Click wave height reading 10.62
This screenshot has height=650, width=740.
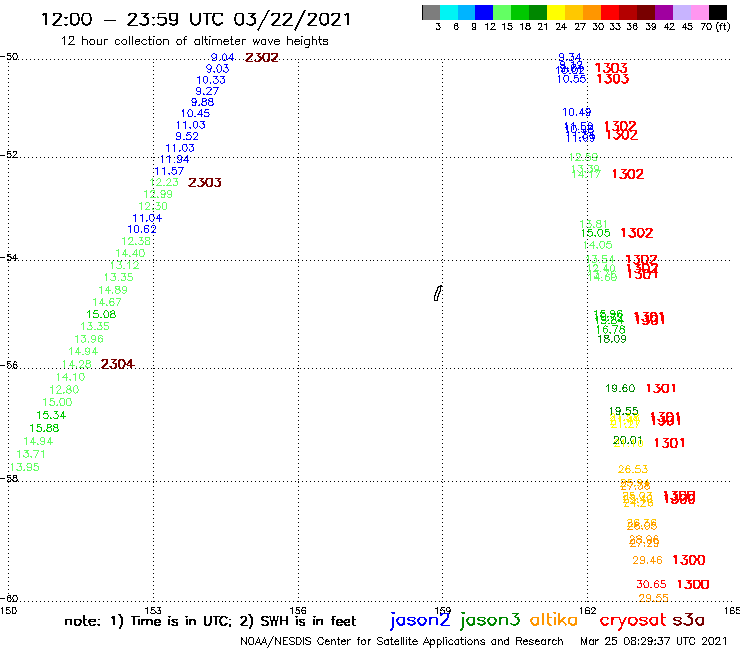(142, 229)
